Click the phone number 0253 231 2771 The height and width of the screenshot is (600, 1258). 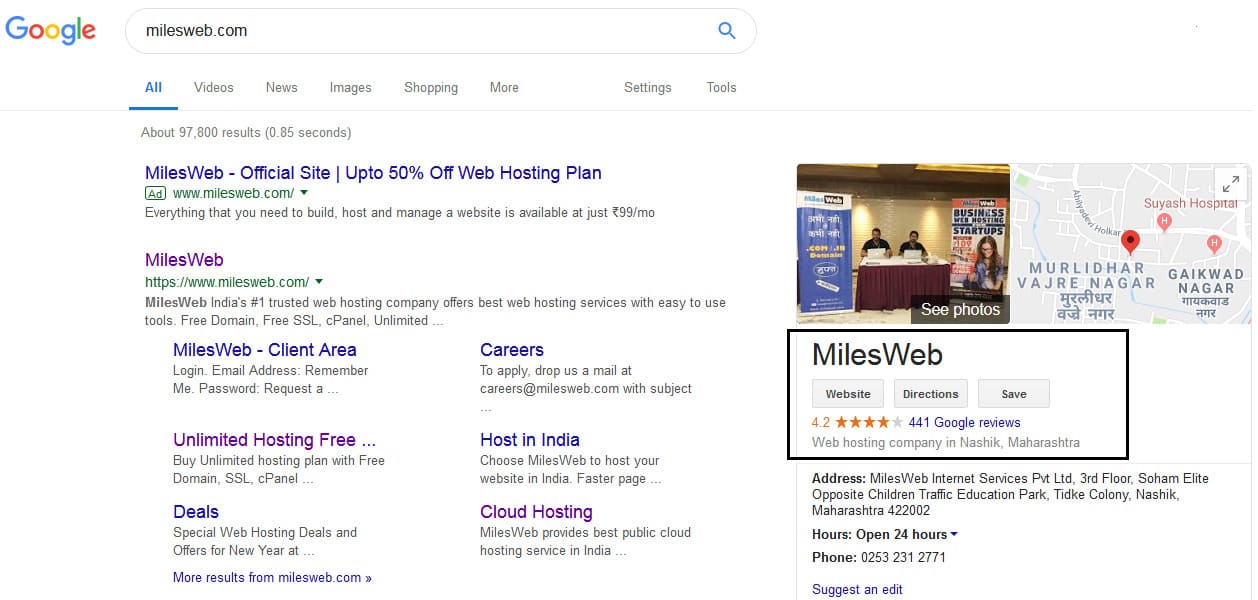pos(903,557)
